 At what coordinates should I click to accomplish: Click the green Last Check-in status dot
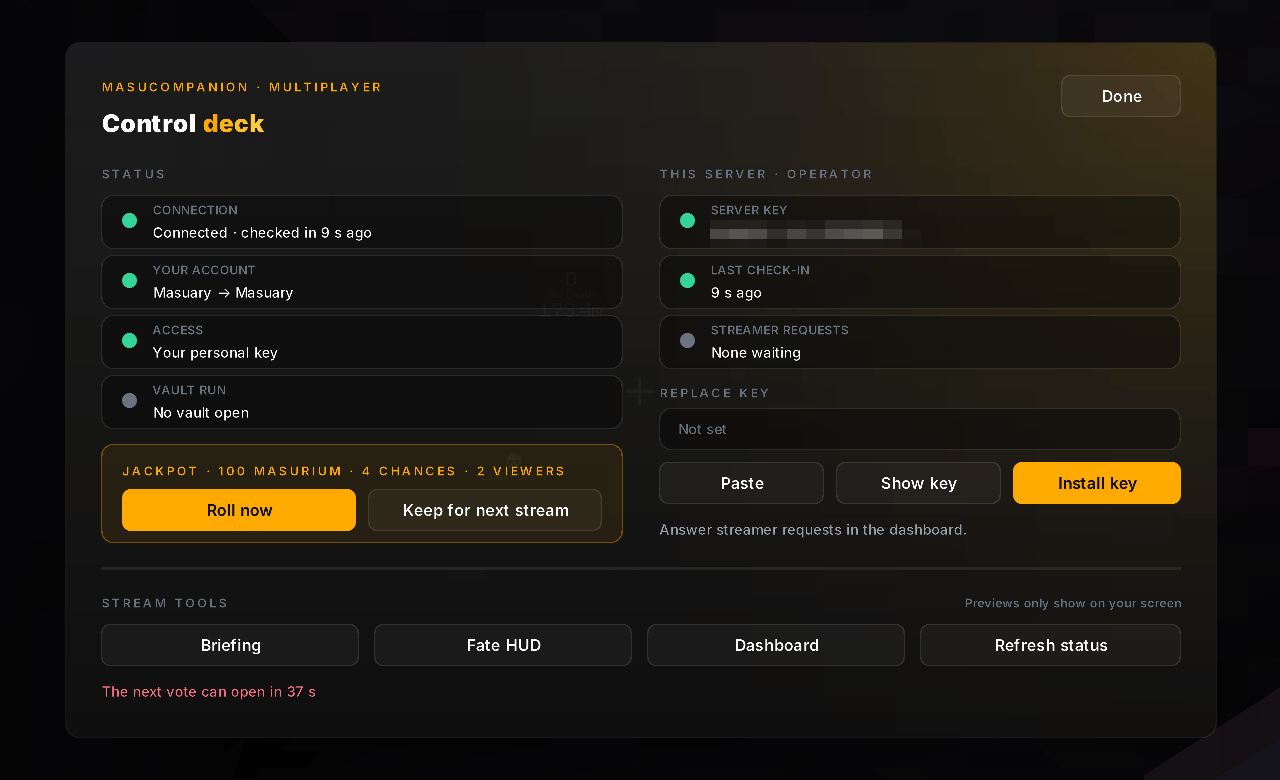coord(687,281)
